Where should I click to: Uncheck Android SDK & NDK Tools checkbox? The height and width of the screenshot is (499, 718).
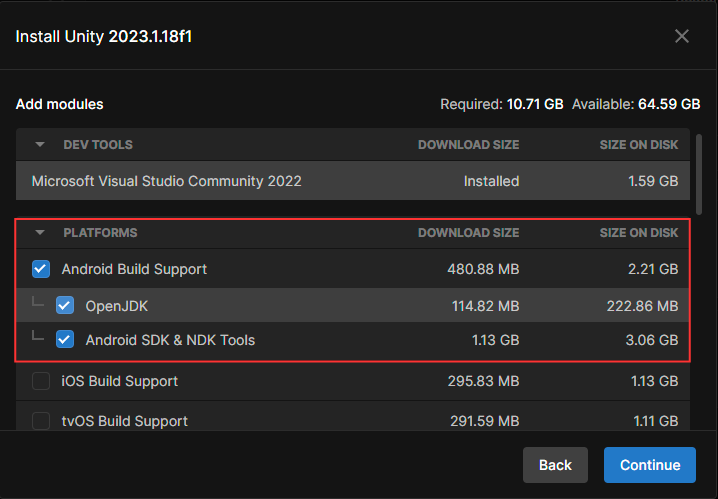click(65, 340)
